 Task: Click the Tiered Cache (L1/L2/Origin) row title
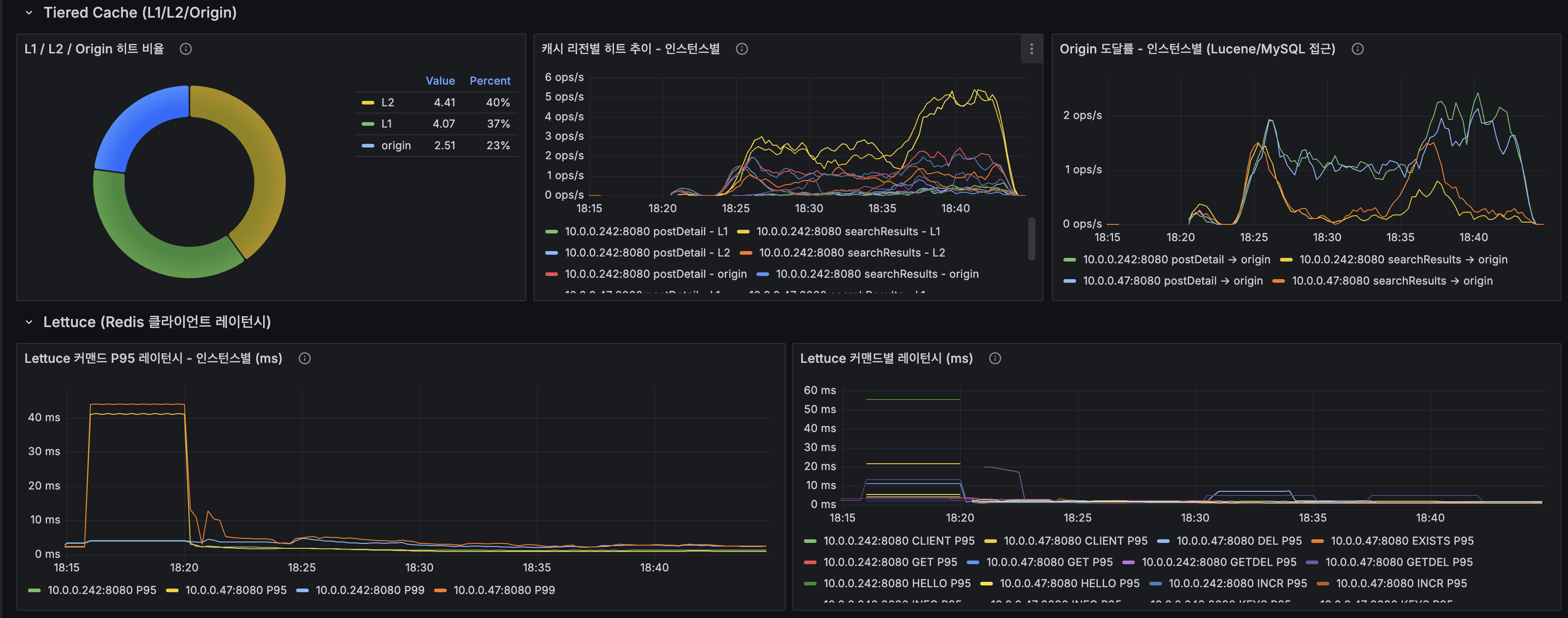coord(139,13)
